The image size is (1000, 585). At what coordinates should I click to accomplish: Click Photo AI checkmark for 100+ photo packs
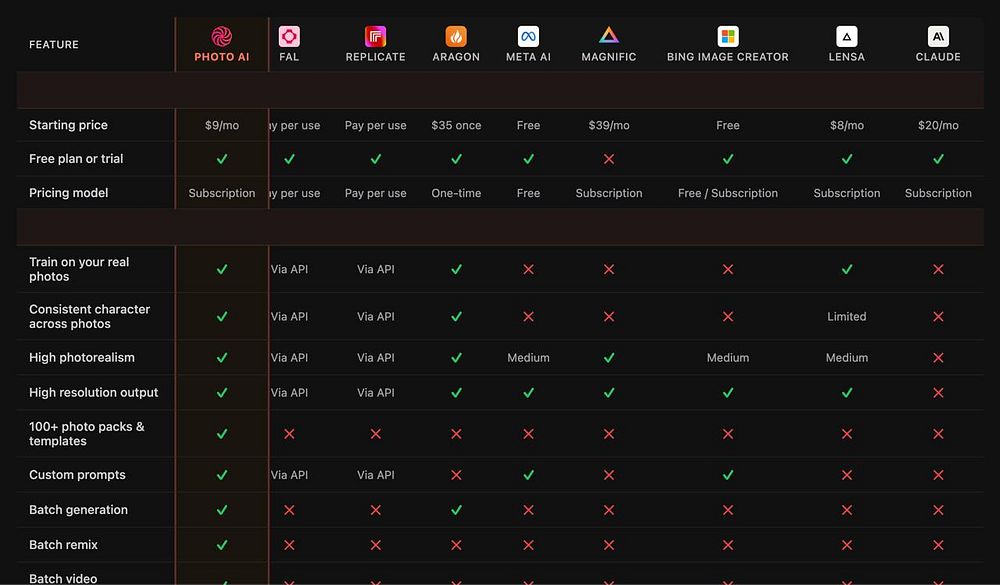click(222, 434)
